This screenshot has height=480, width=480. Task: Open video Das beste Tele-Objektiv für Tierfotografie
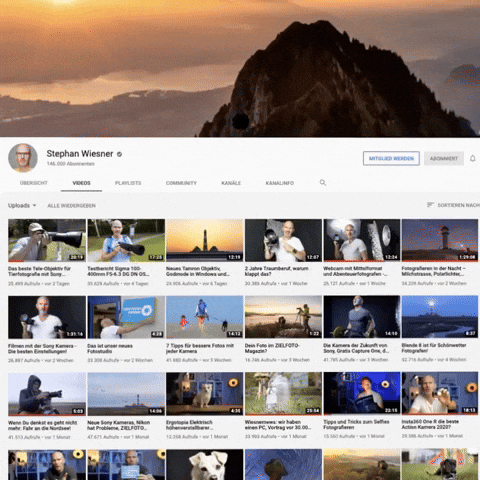tap(39, 271)
